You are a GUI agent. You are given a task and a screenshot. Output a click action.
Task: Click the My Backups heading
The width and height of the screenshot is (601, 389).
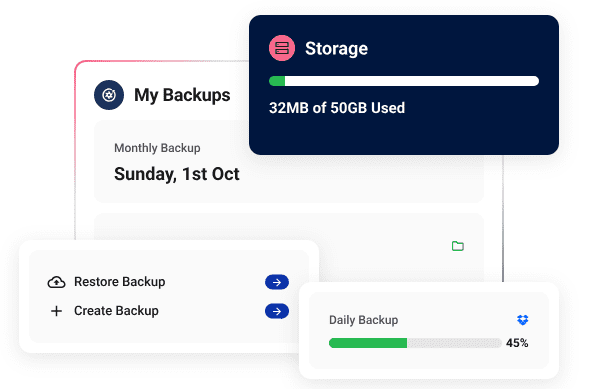pyautogui.click(x=182, y=95)
